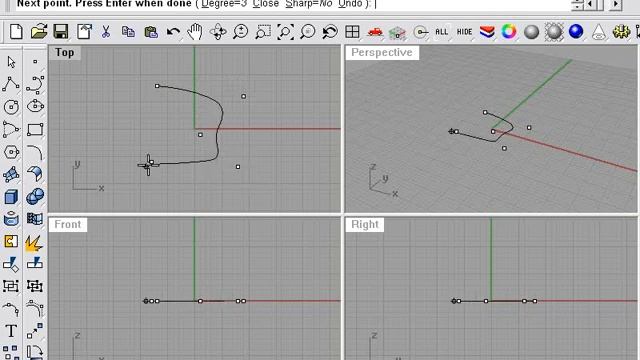The image size is (640, 360).
Task: Activate the Rotate view tool
Action: point(218,32)
